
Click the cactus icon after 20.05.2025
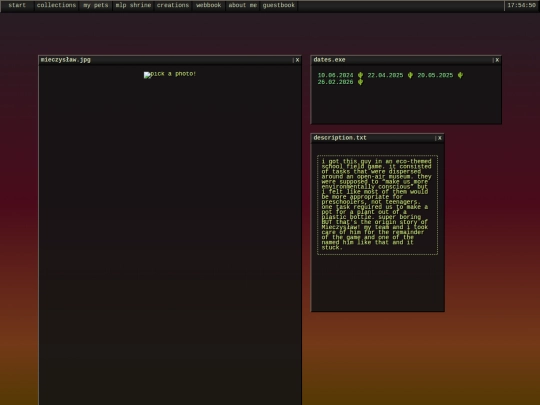[x=460, y=75]
